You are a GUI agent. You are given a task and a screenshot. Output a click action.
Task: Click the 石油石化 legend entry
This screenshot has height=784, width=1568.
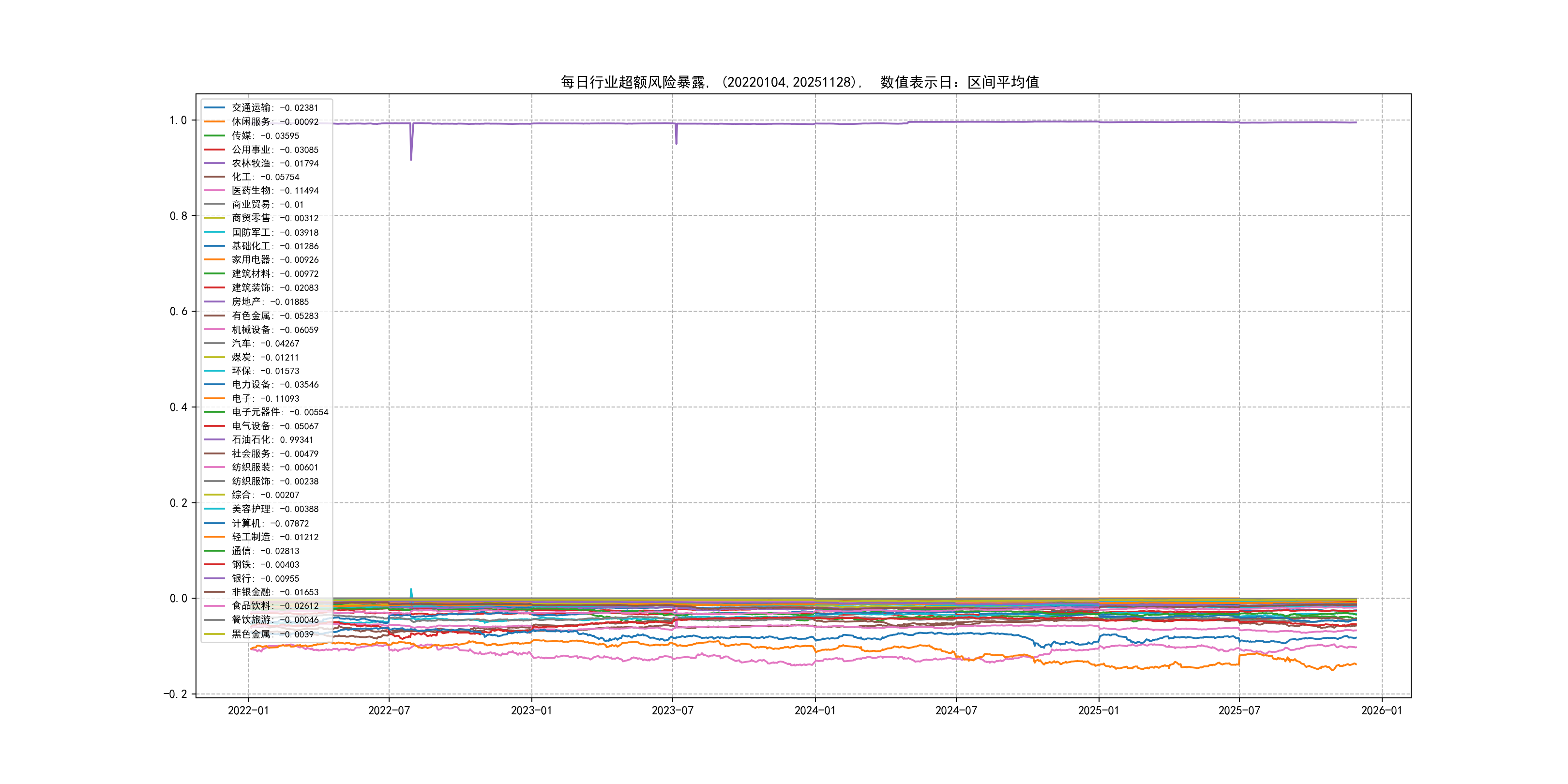pyautogui.click(x=272, y=439)
